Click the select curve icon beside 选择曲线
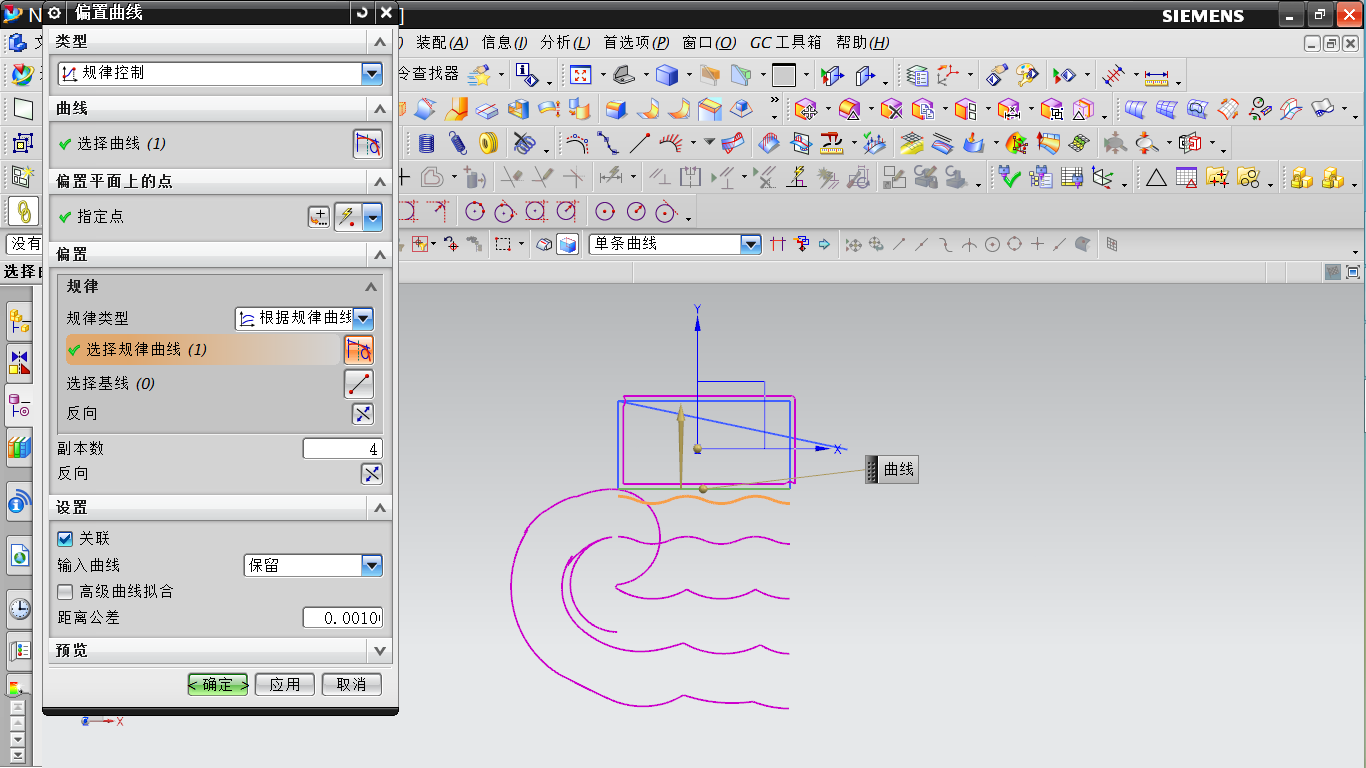This screenshot has height=768, width=1366. 368,144
